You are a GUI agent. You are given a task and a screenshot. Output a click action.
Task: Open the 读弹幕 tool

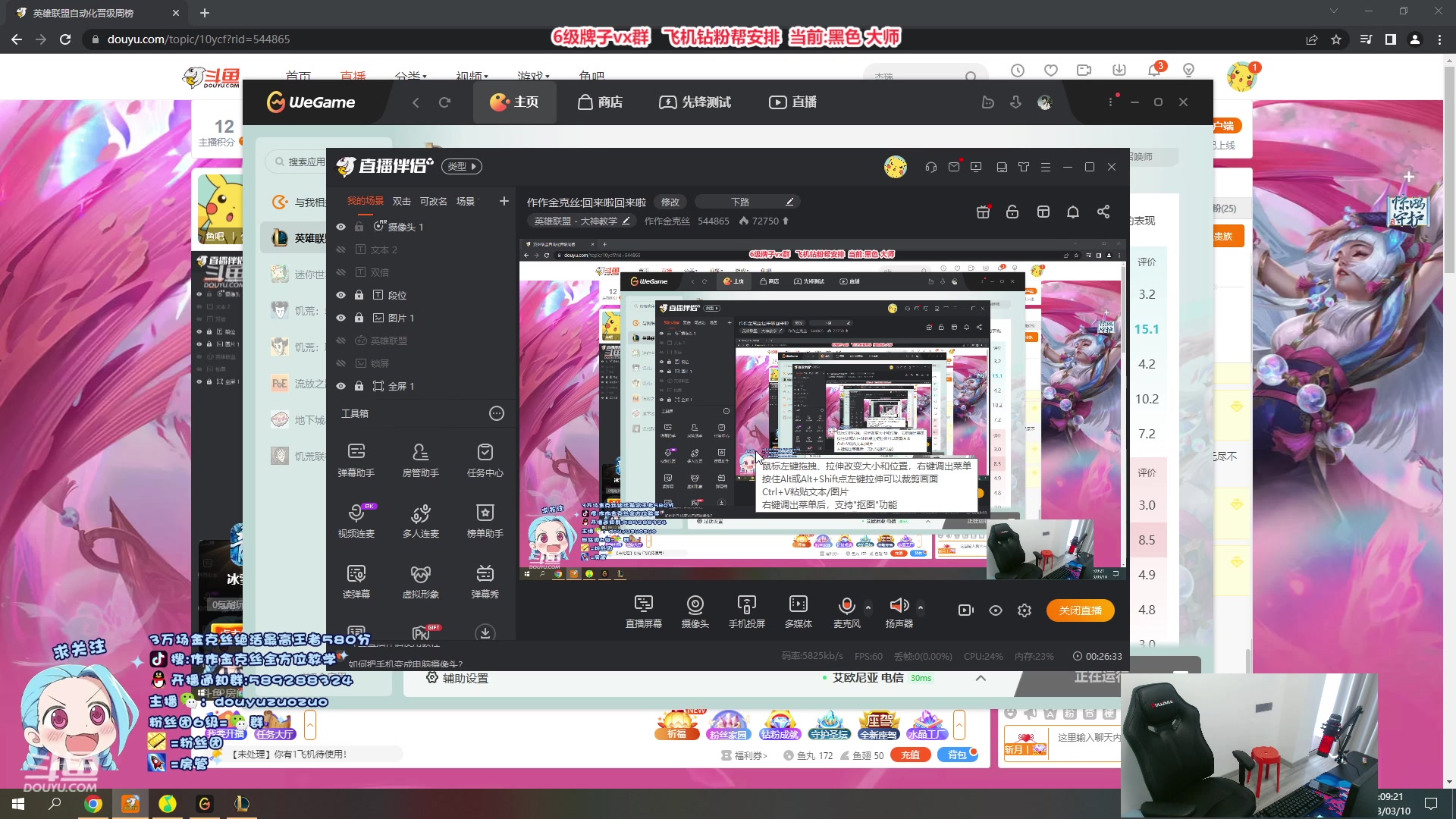click(356, 581)
